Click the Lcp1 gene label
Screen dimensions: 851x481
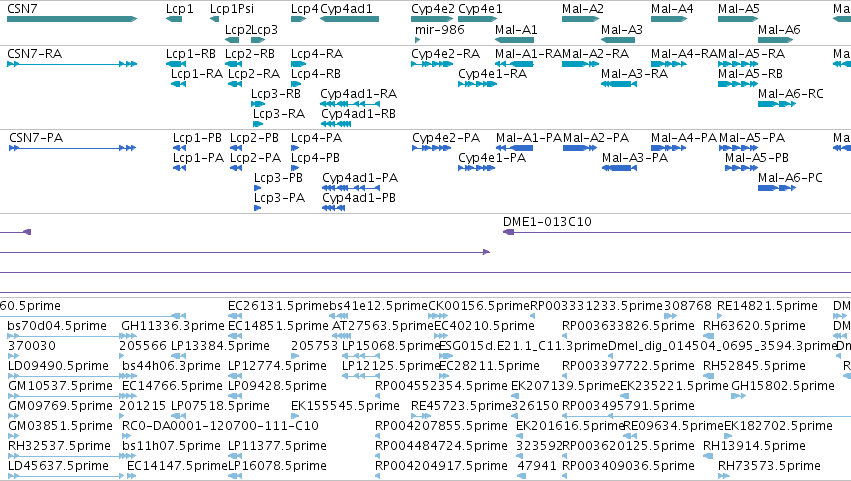point(180,9)
